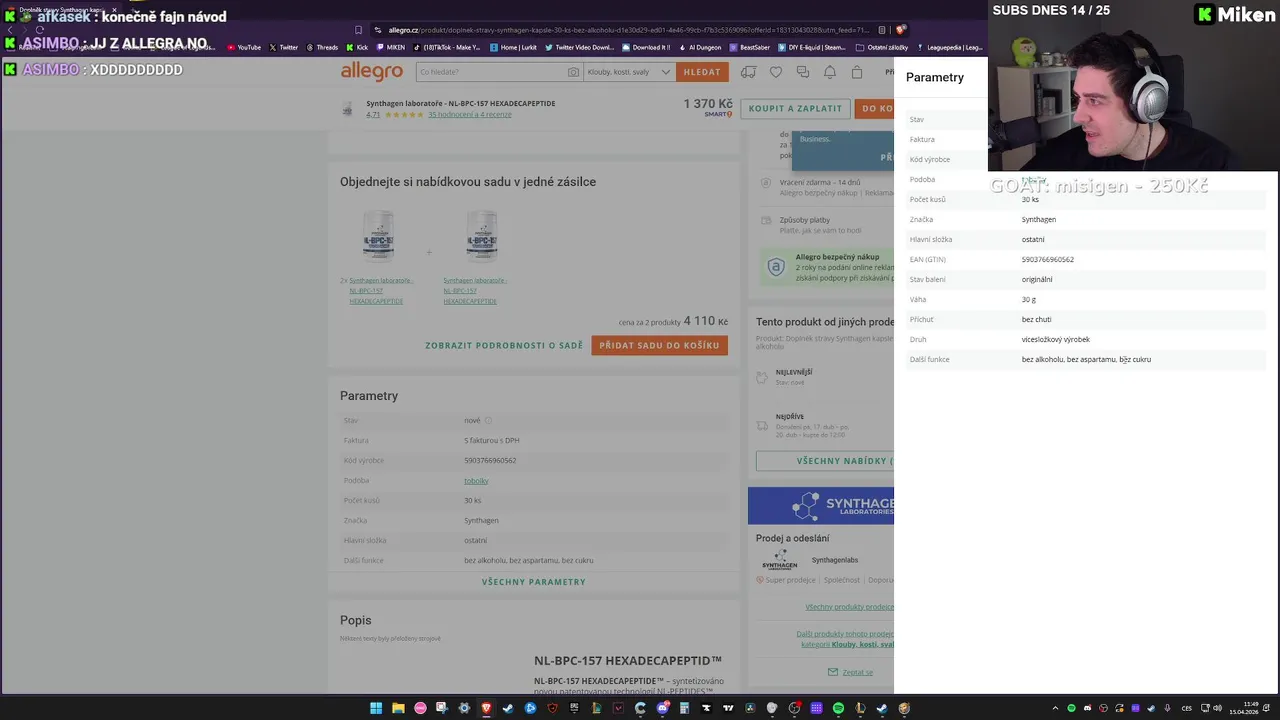Open Epic Games launcher from the taskbar
This screenshot has height=720, width=1280.
[x=574, y=708]
